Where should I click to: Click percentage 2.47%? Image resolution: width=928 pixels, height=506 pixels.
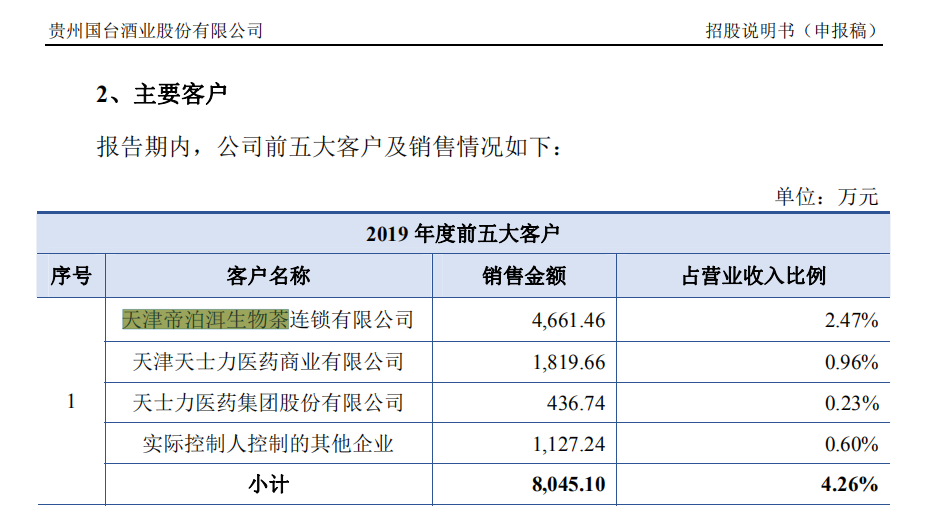click(852, 320)
